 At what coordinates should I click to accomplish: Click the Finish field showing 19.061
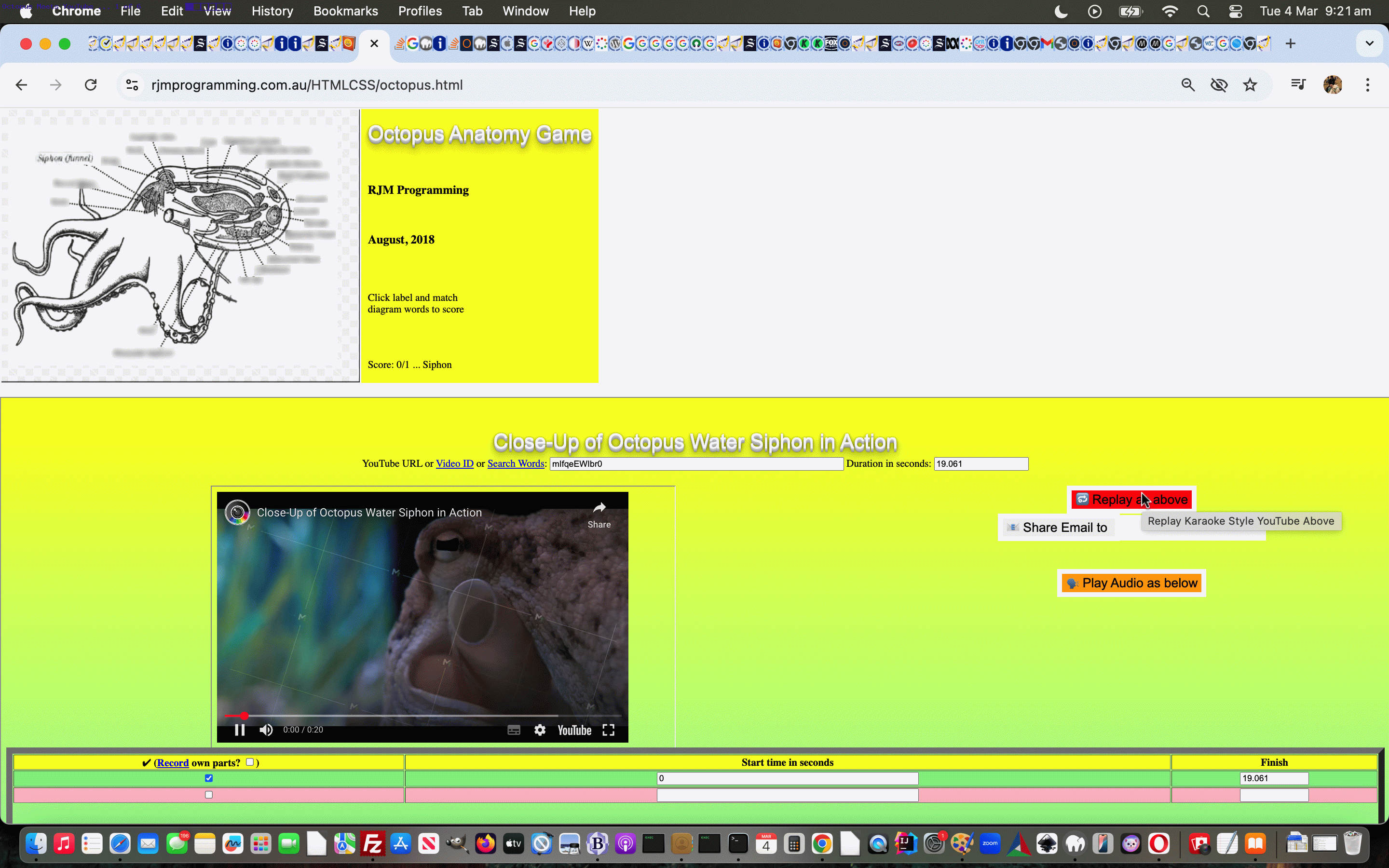click(x=1274, y=778)
